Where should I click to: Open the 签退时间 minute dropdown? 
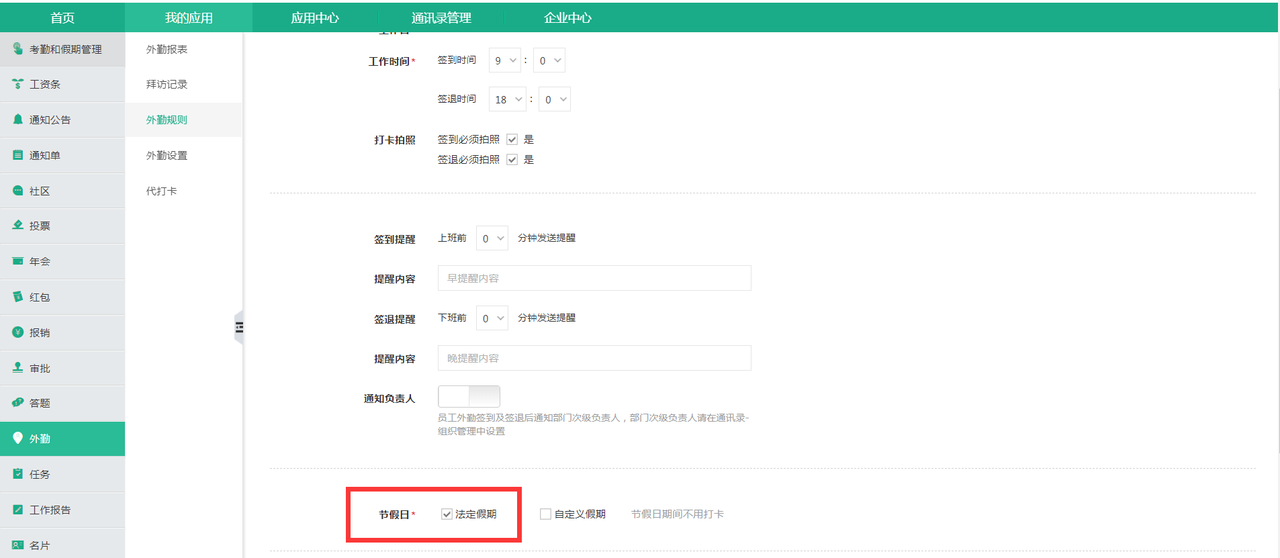[555, 100]
